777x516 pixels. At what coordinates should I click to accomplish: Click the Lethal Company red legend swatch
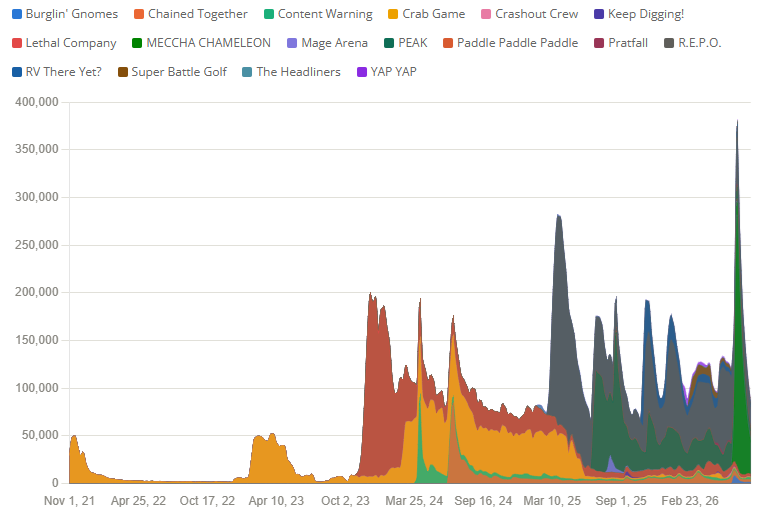(x=16, y=43)
